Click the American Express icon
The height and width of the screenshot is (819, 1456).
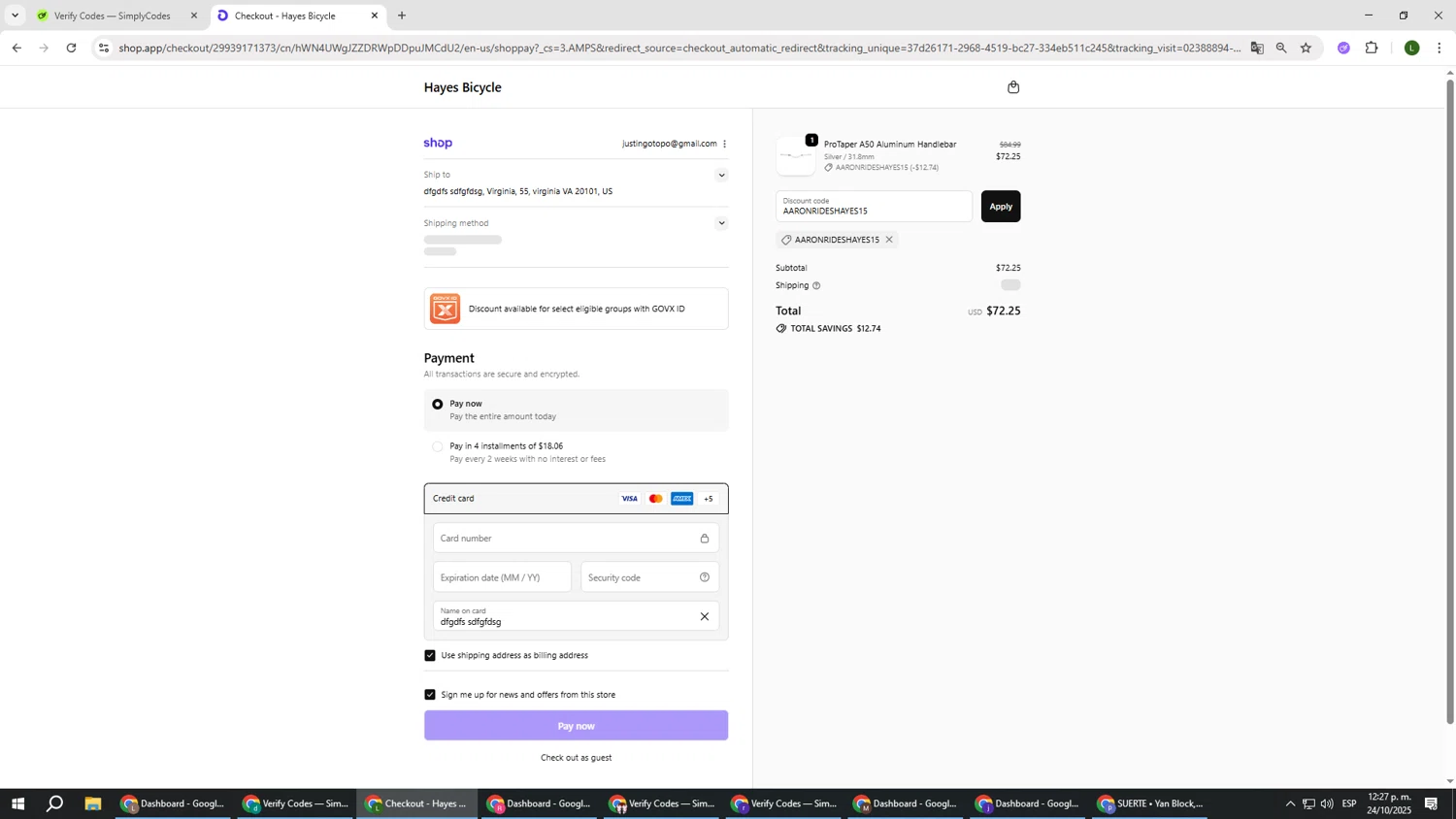(x=682, y=499)
